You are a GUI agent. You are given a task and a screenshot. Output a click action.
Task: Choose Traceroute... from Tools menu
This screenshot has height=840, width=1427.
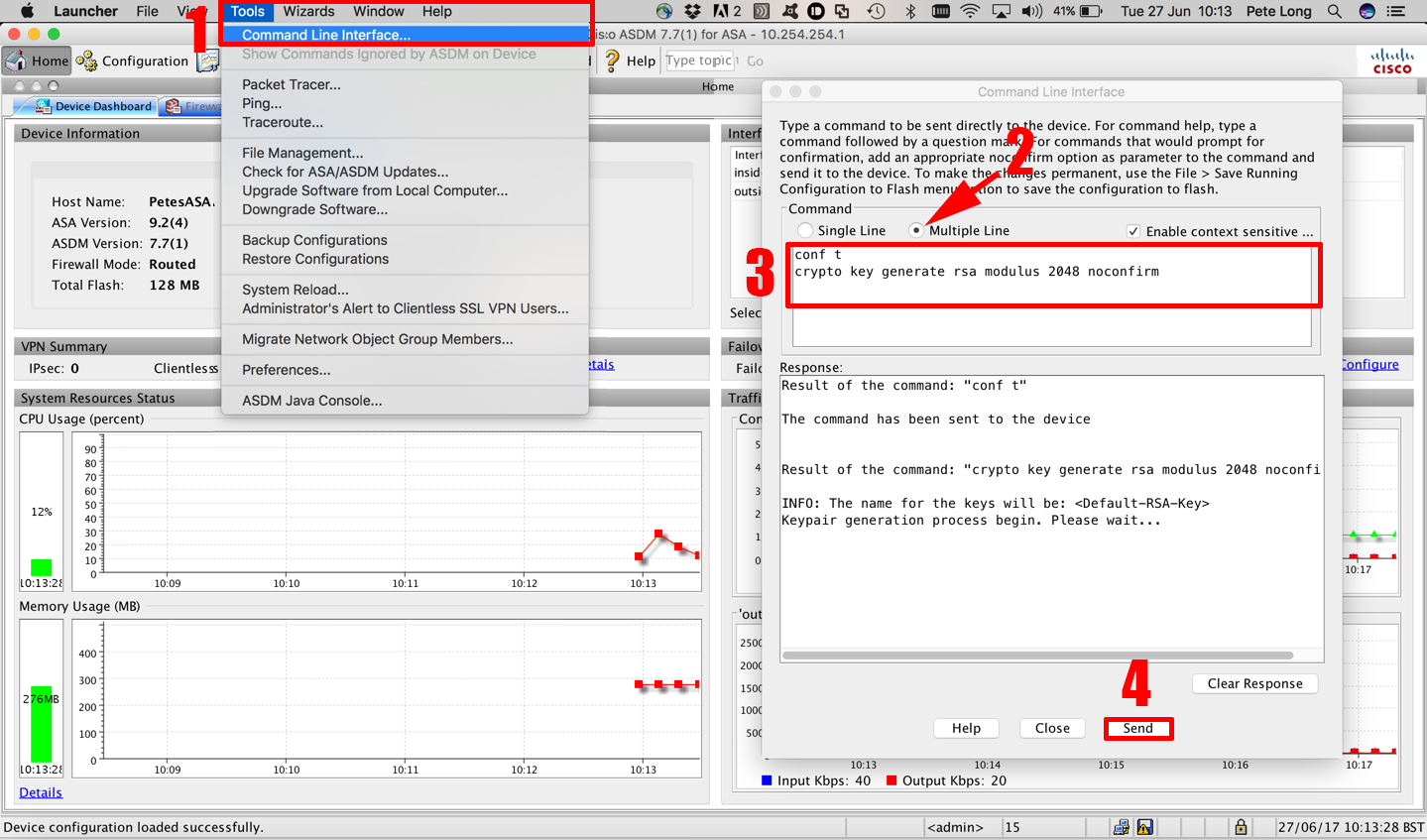405,122
